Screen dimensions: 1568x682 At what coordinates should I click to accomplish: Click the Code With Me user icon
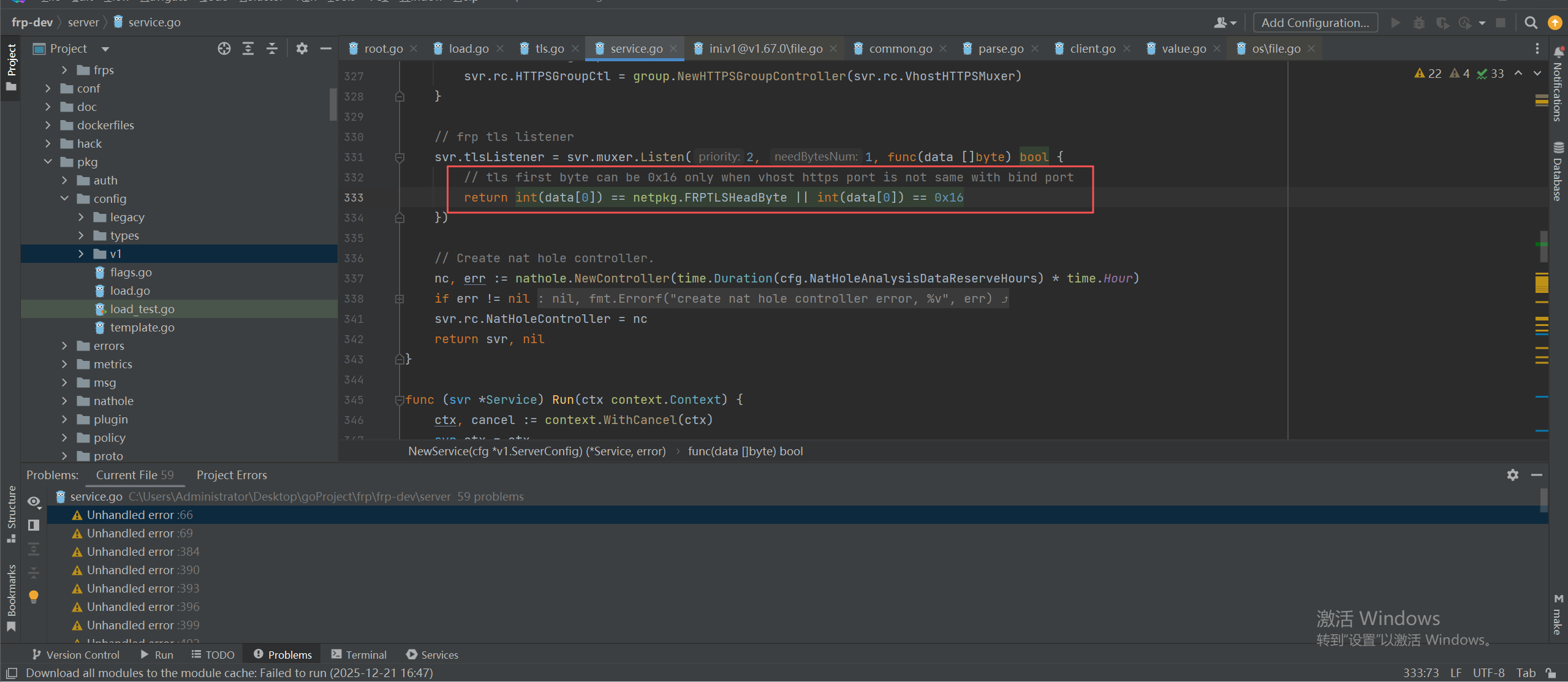pos(1224,23)
